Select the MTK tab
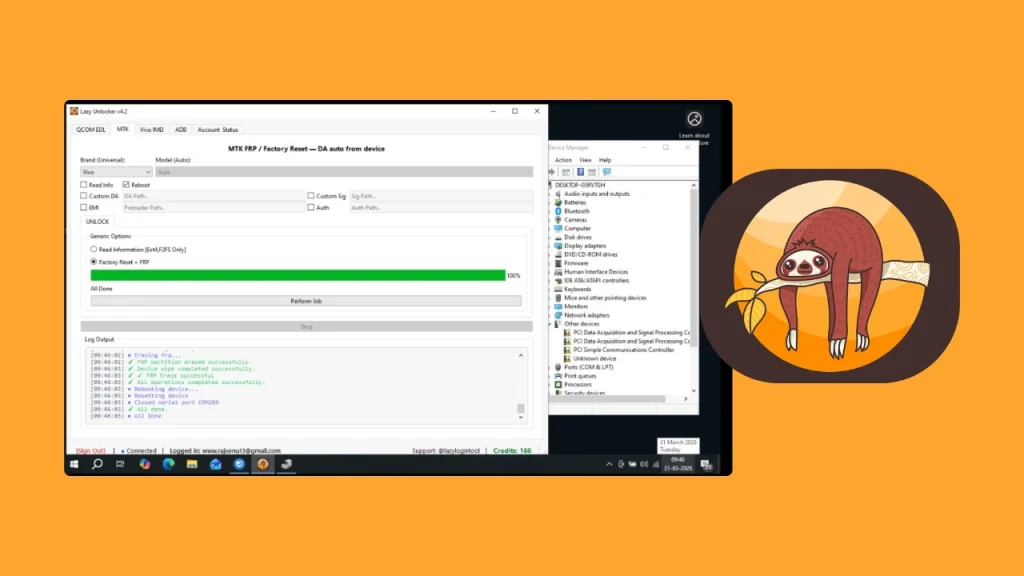The height and width of the screenshot is (576, 1024). pos(123,129)
